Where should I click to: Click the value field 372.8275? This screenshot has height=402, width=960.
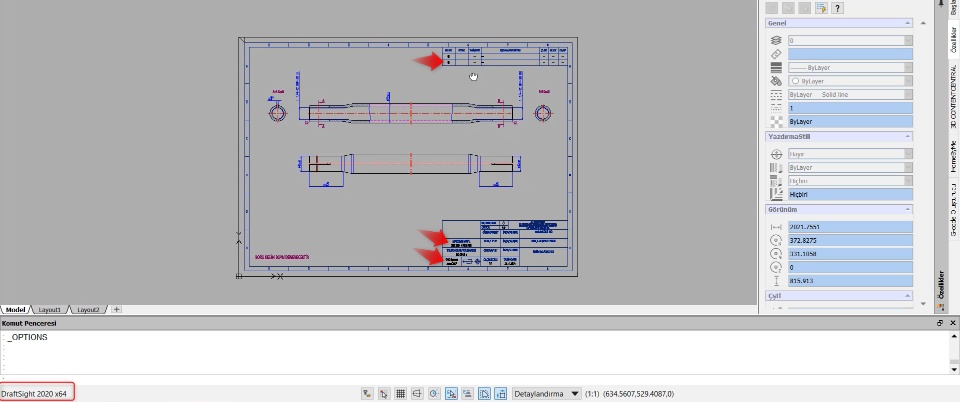click(x=850, y=240)
